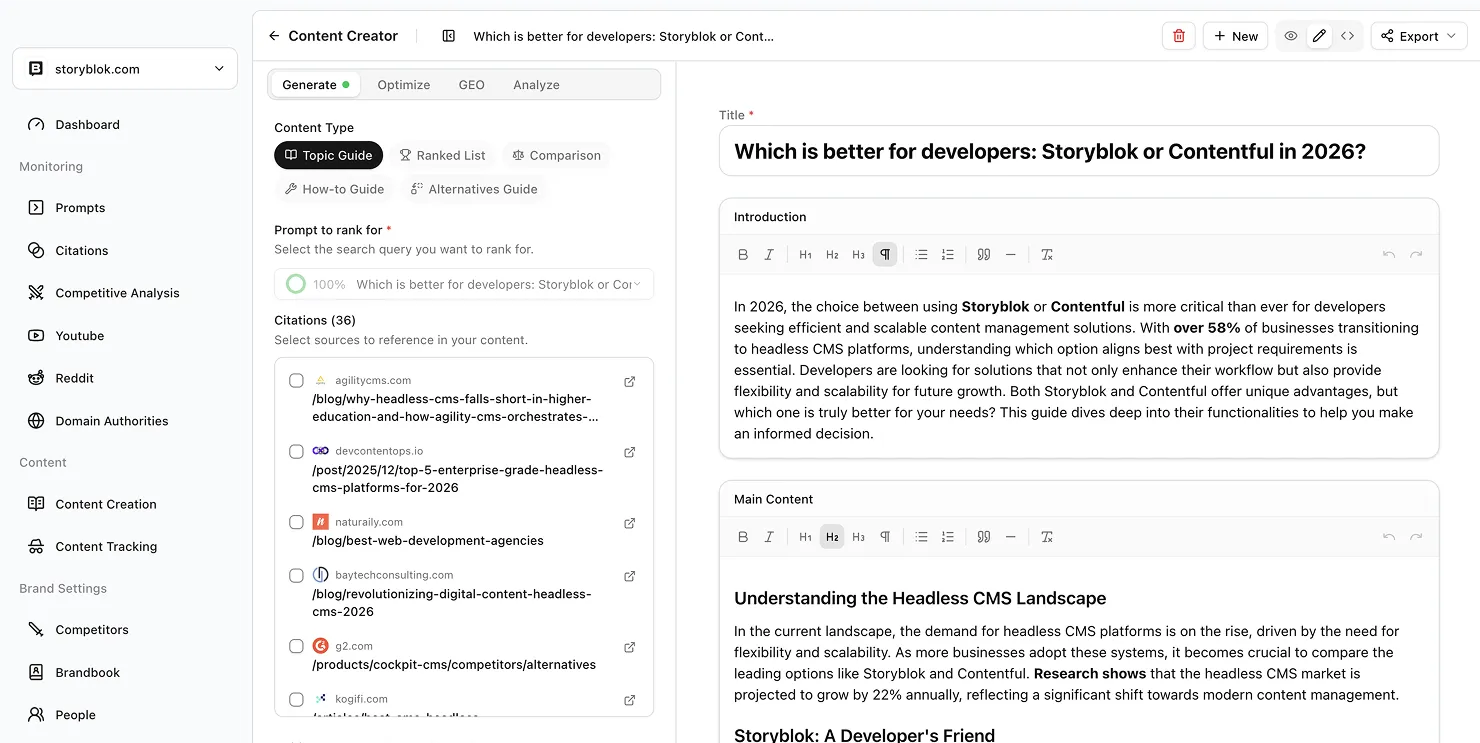1480x743 pixels.
Task: Expand the Export dropdown menu
Action: tap(1418, 36)
